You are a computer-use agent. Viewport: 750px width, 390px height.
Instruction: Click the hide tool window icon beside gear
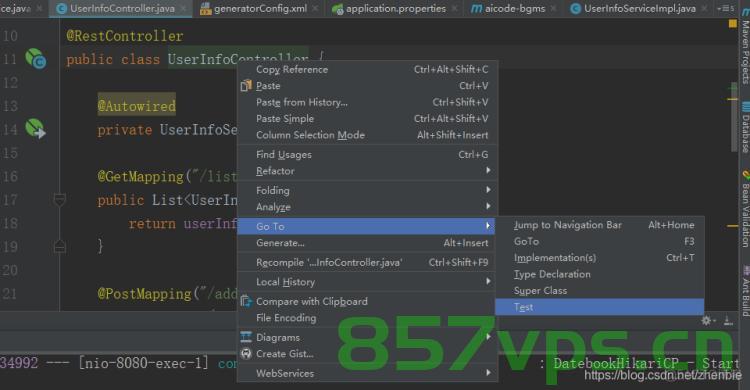pos(728,321)
